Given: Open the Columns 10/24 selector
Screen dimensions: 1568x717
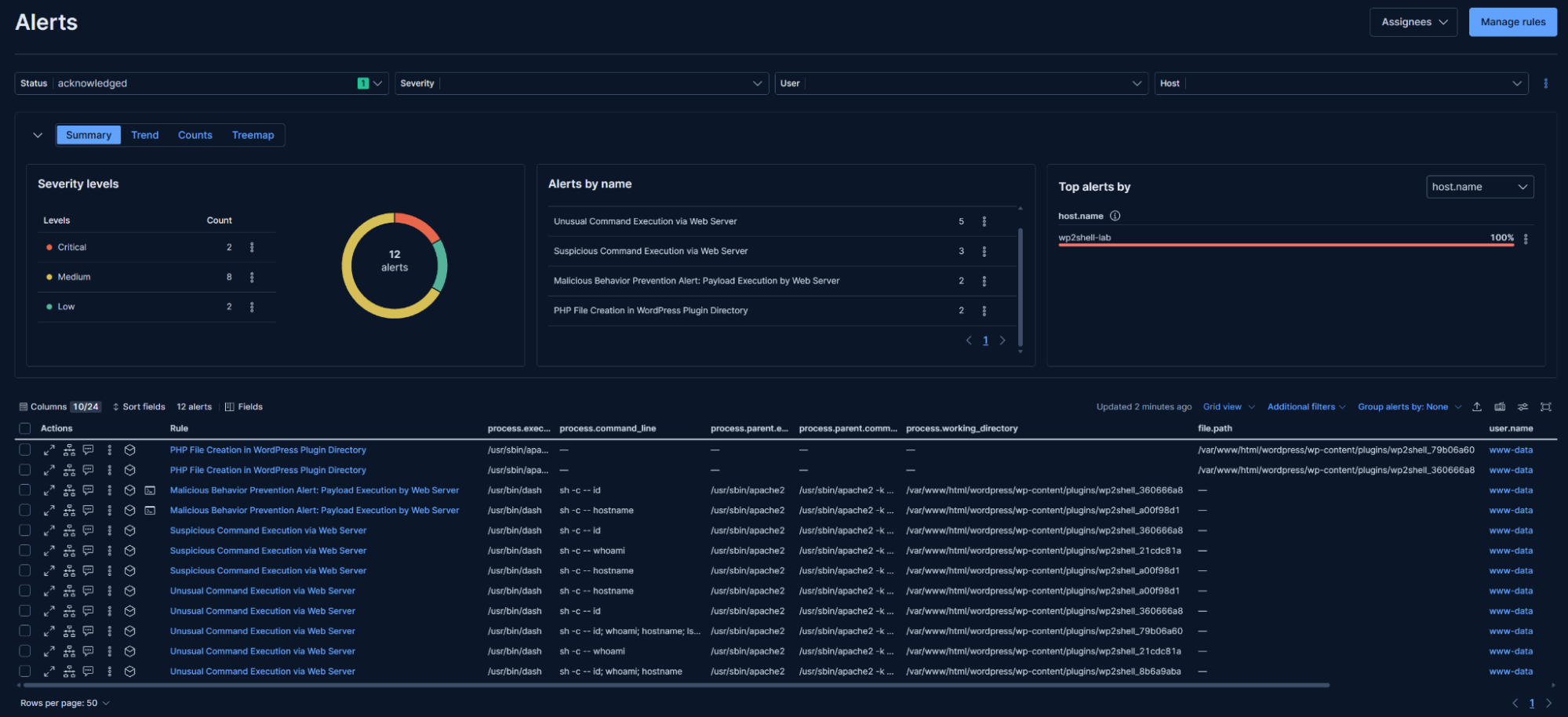Looking at the screenshot, I should pos(60,406).
